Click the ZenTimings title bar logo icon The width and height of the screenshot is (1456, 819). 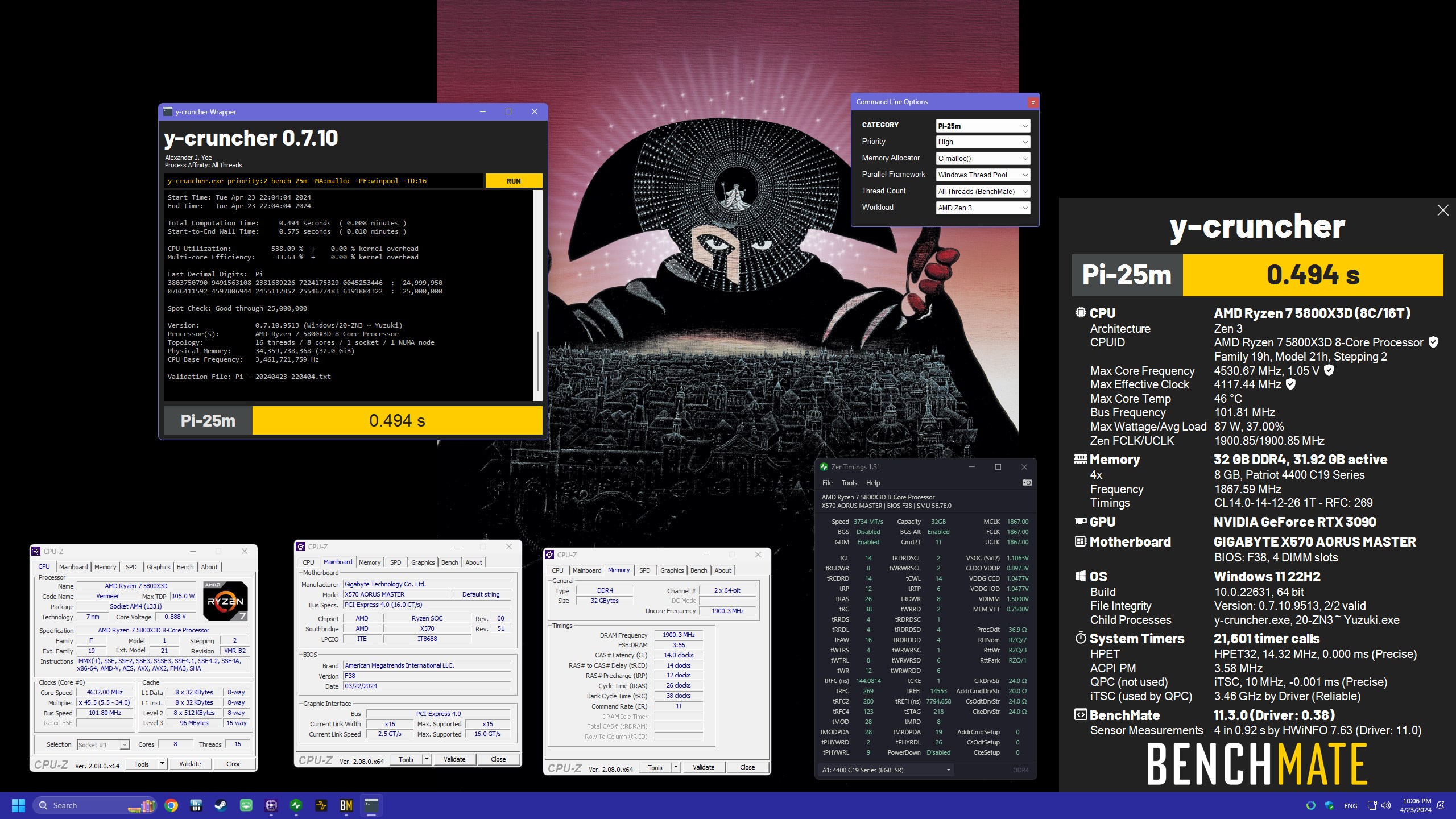824,467
